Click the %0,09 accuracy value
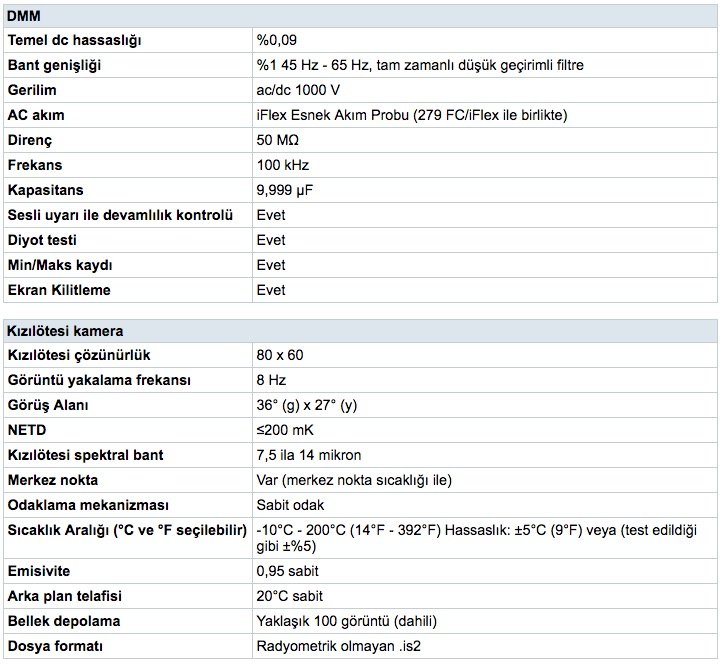723x666 pixels. [277, 40]
